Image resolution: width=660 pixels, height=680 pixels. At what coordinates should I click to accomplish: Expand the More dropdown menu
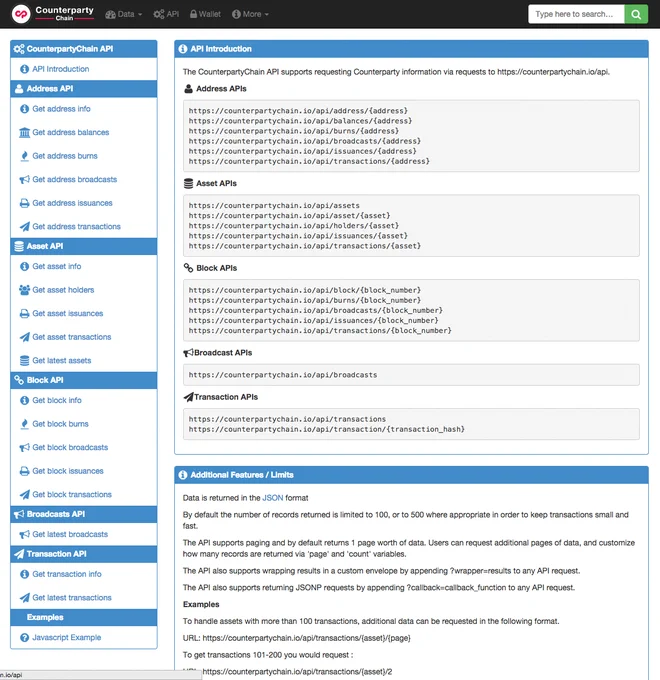pyautogui.click(x=250, y=14)
